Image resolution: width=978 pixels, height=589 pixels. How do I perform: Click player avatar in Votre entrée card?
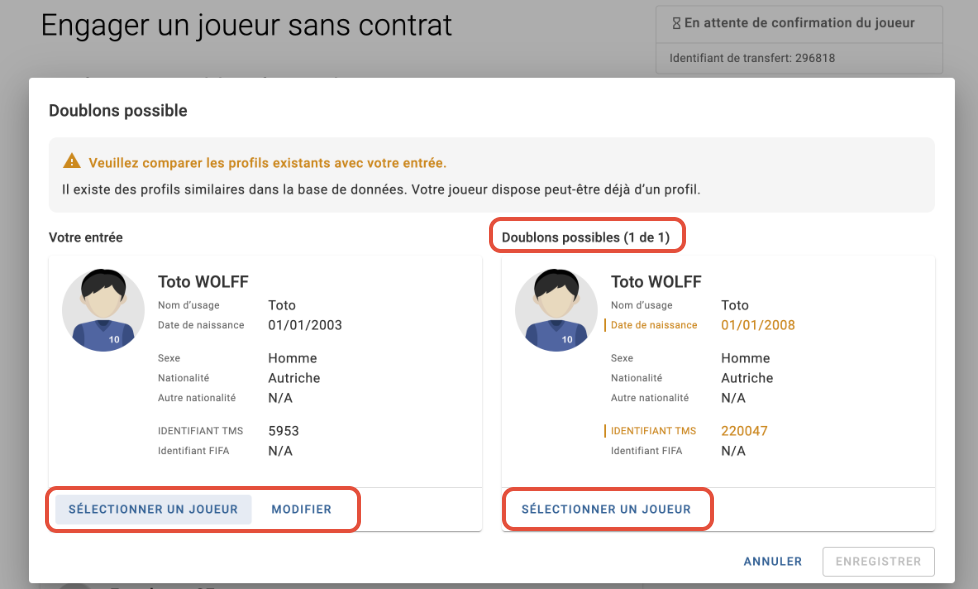(x=103, y=310)
